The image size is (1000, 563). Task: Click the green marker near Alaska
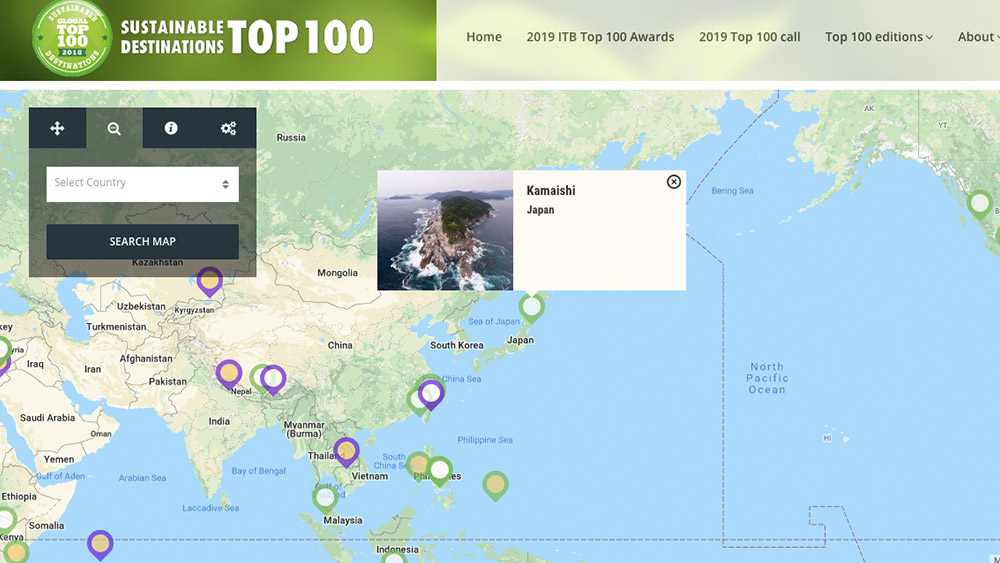click(980, 203)
